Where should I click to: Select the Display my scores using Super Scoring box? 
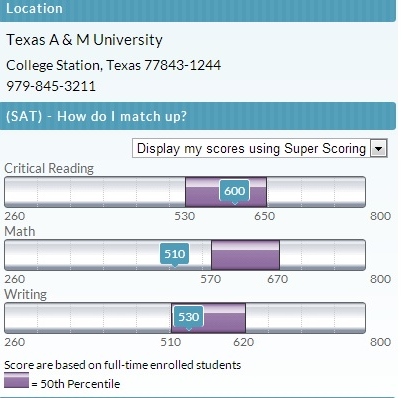tap(260, 148)
